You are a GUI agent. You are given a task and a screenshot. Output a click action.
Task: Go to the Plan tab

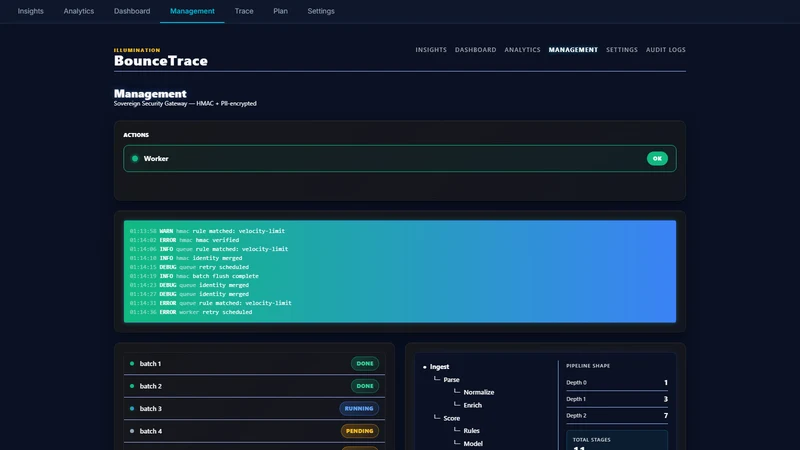(x=280, y=11)
